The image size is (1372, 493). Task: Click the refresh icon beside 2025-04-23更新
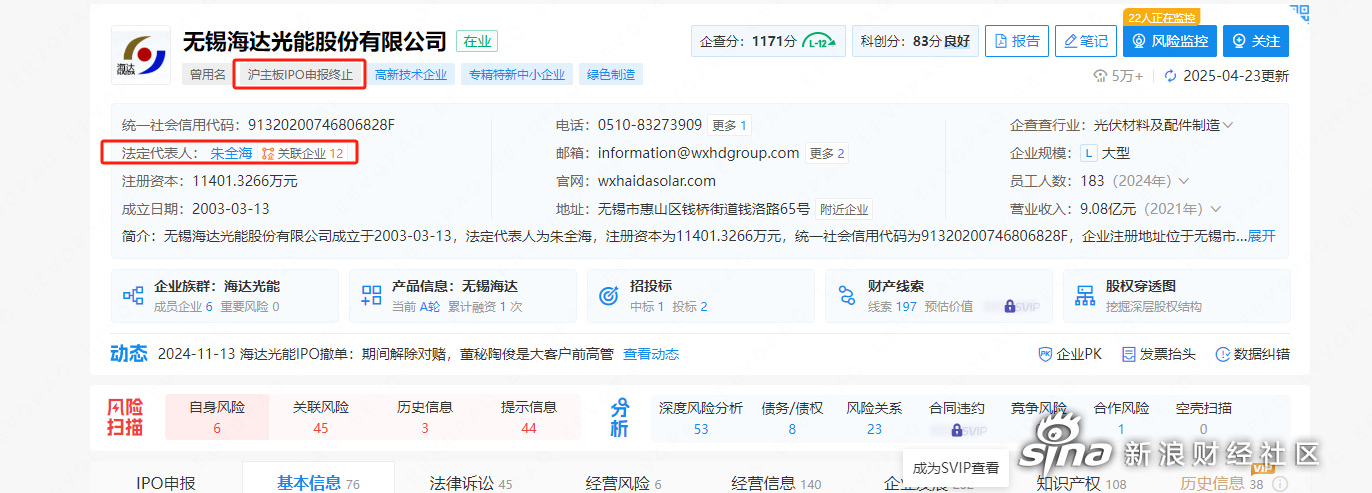point(1171,76)
